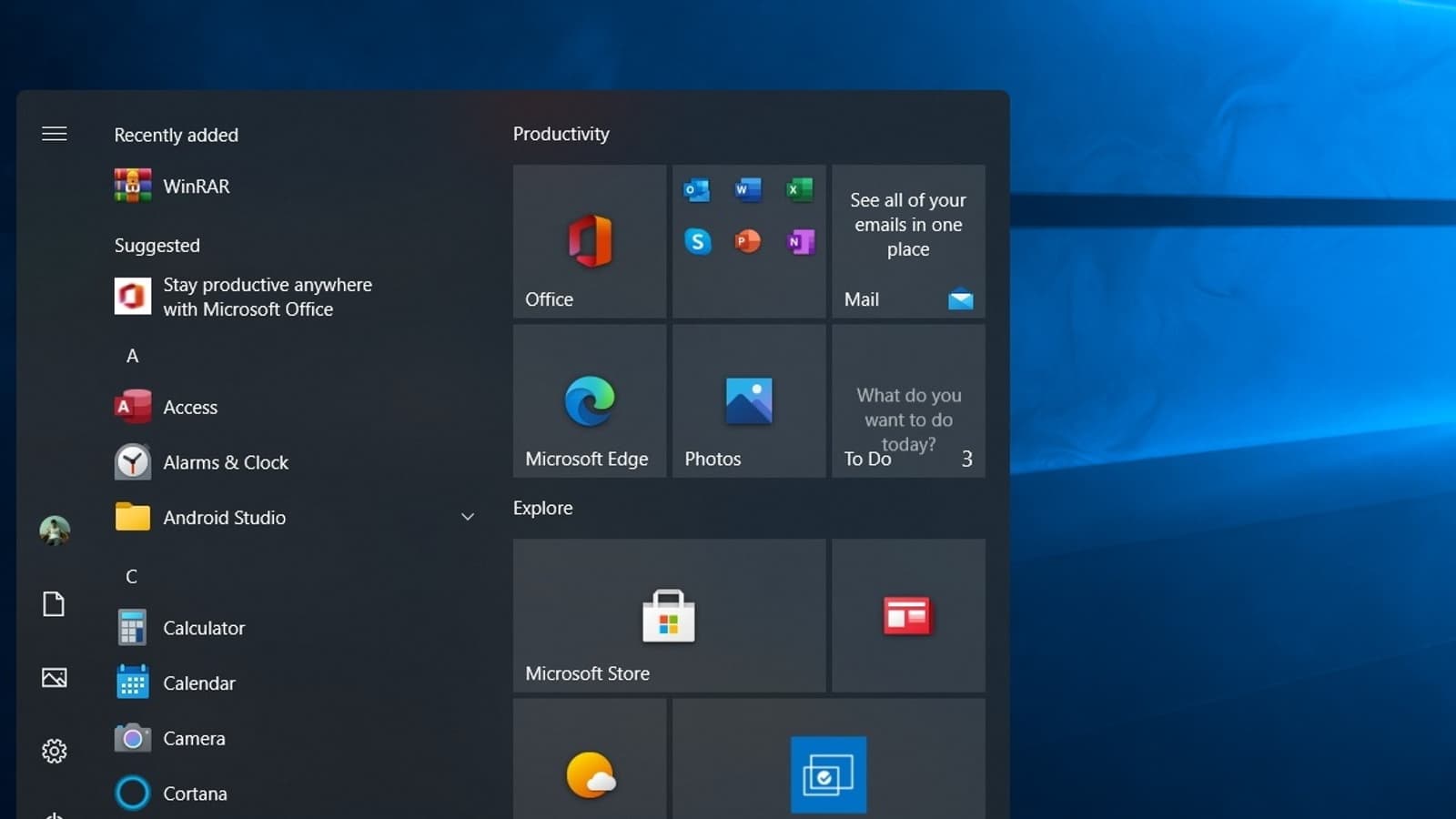
Task: Open the blue tile with screen-and-checkmark icon
Action: [828, 759]
